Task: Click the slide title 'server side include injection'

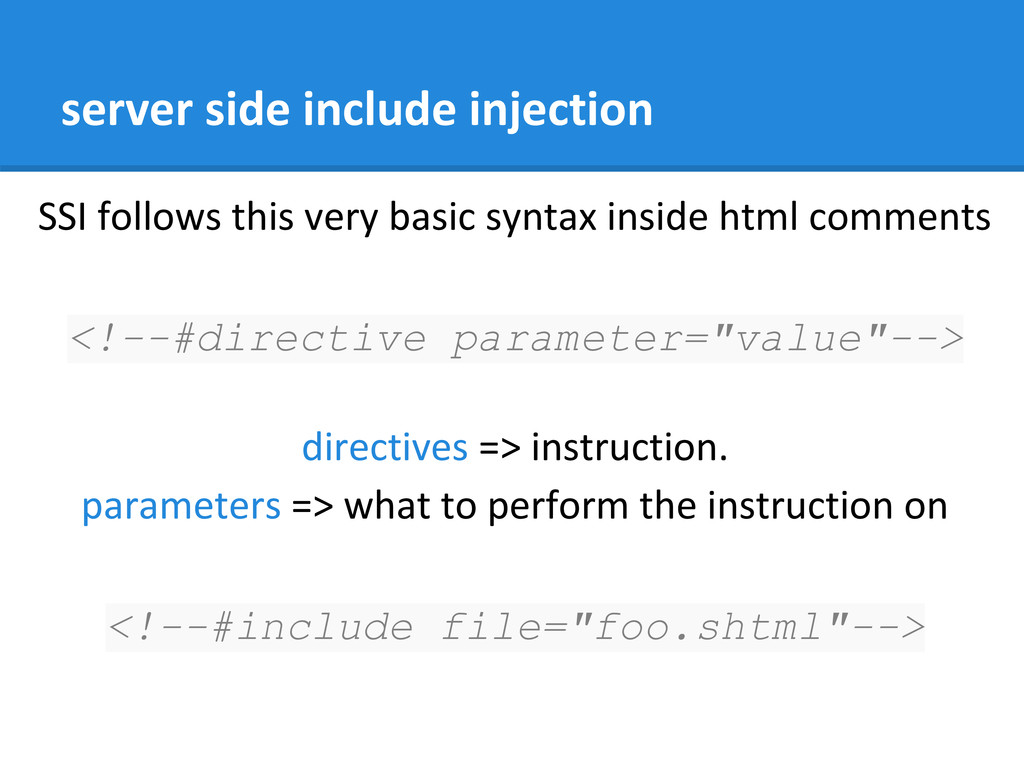Action: pyautogui.click(x=357, y=110)
